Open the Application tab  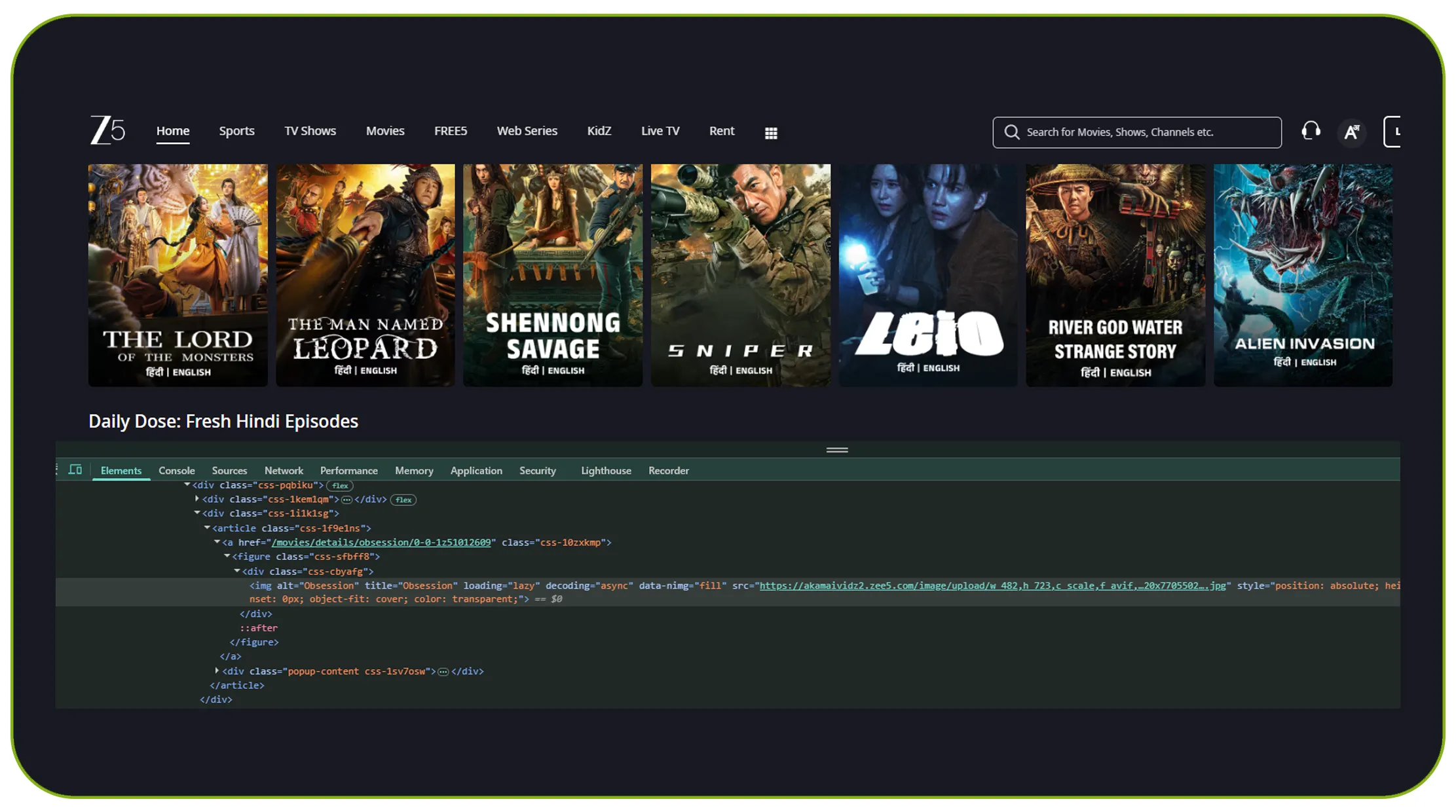(476, 471)
